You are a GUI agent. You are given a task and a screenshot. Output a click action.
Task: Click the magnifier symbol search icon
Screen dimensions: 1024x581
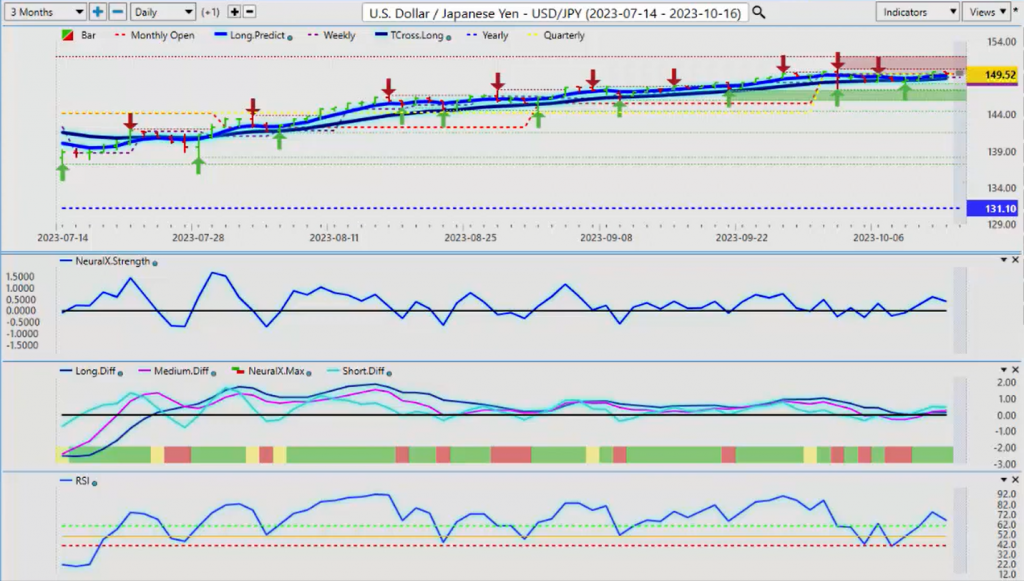tap(759, 12)
